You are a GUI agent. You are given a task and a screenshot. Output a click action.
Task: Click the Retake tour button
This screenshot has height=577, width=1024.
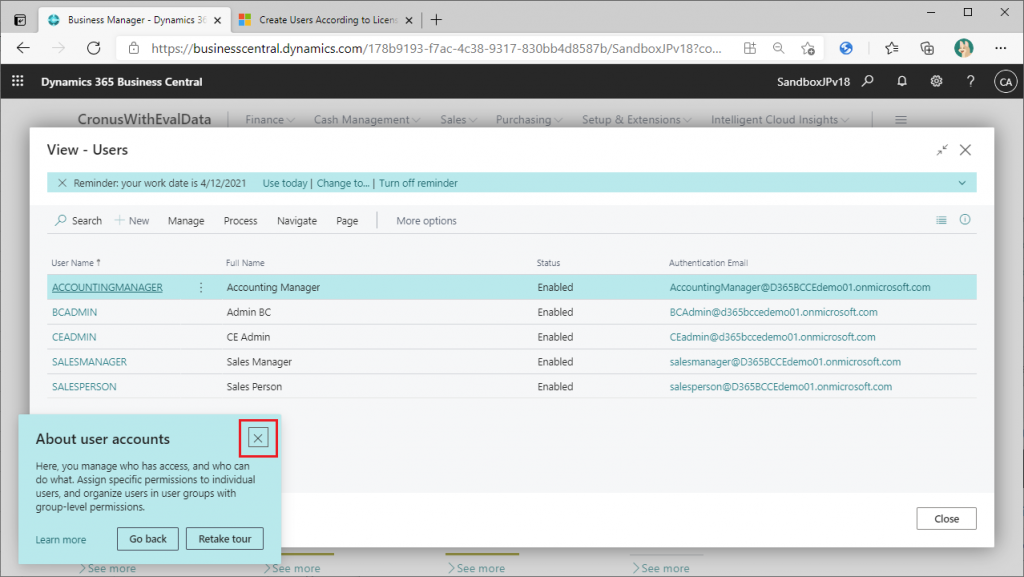coord(225,538)
